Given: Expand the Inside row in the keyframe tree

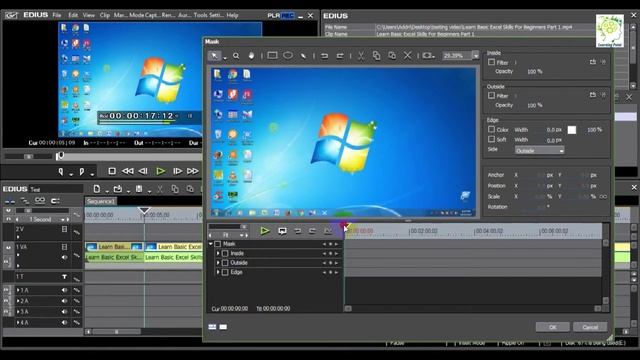Looking at the screenshot, I should coord(218,253).
